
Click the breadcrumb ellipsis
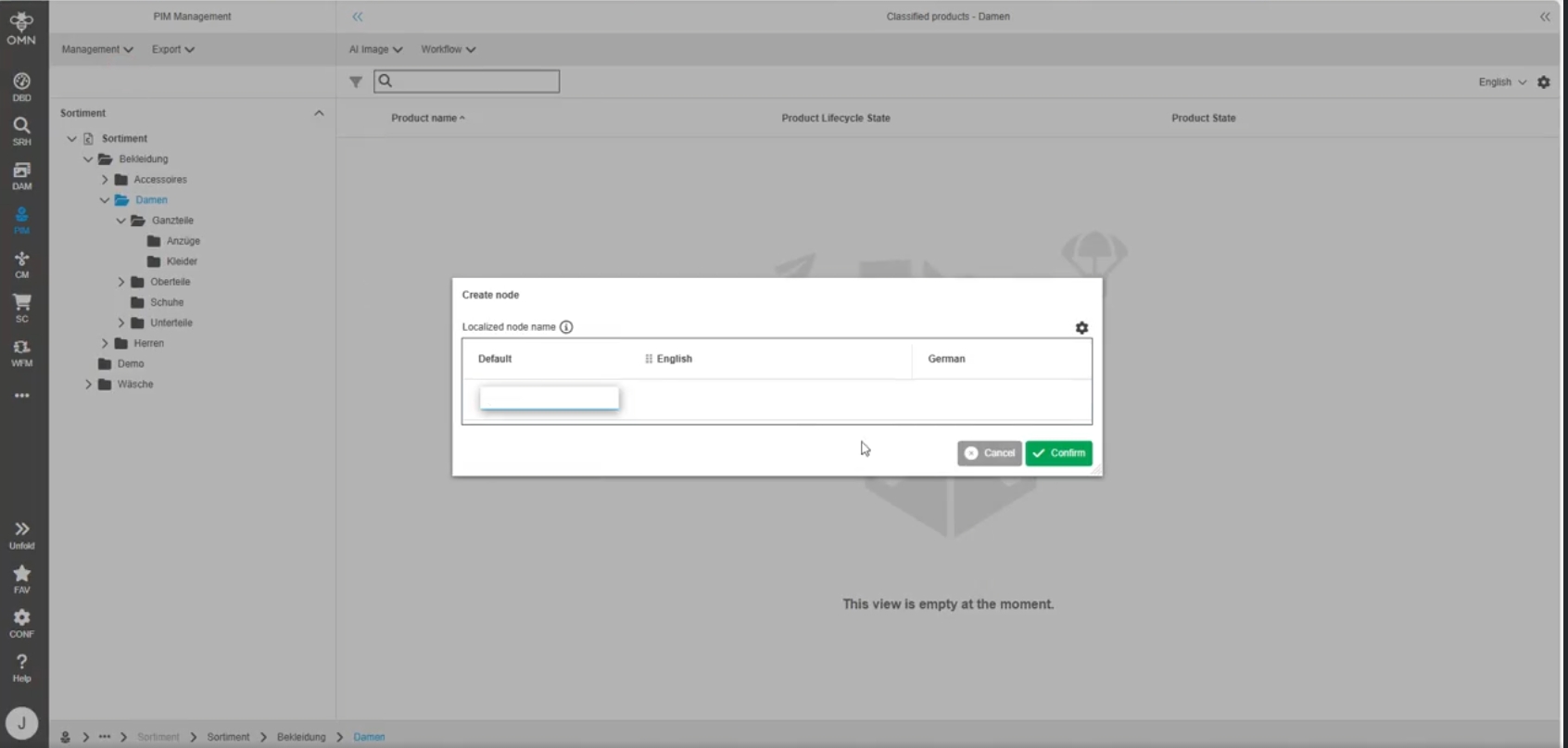[x=105, y=737]
